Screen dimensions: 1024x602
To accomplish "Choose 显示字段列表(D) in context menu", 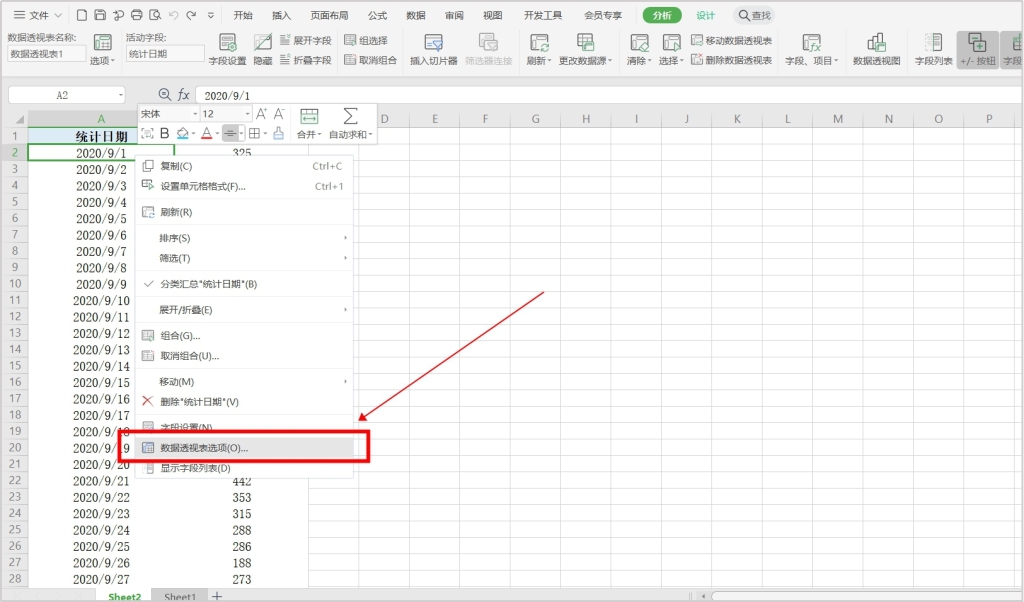I will click(x=244, y=467).
